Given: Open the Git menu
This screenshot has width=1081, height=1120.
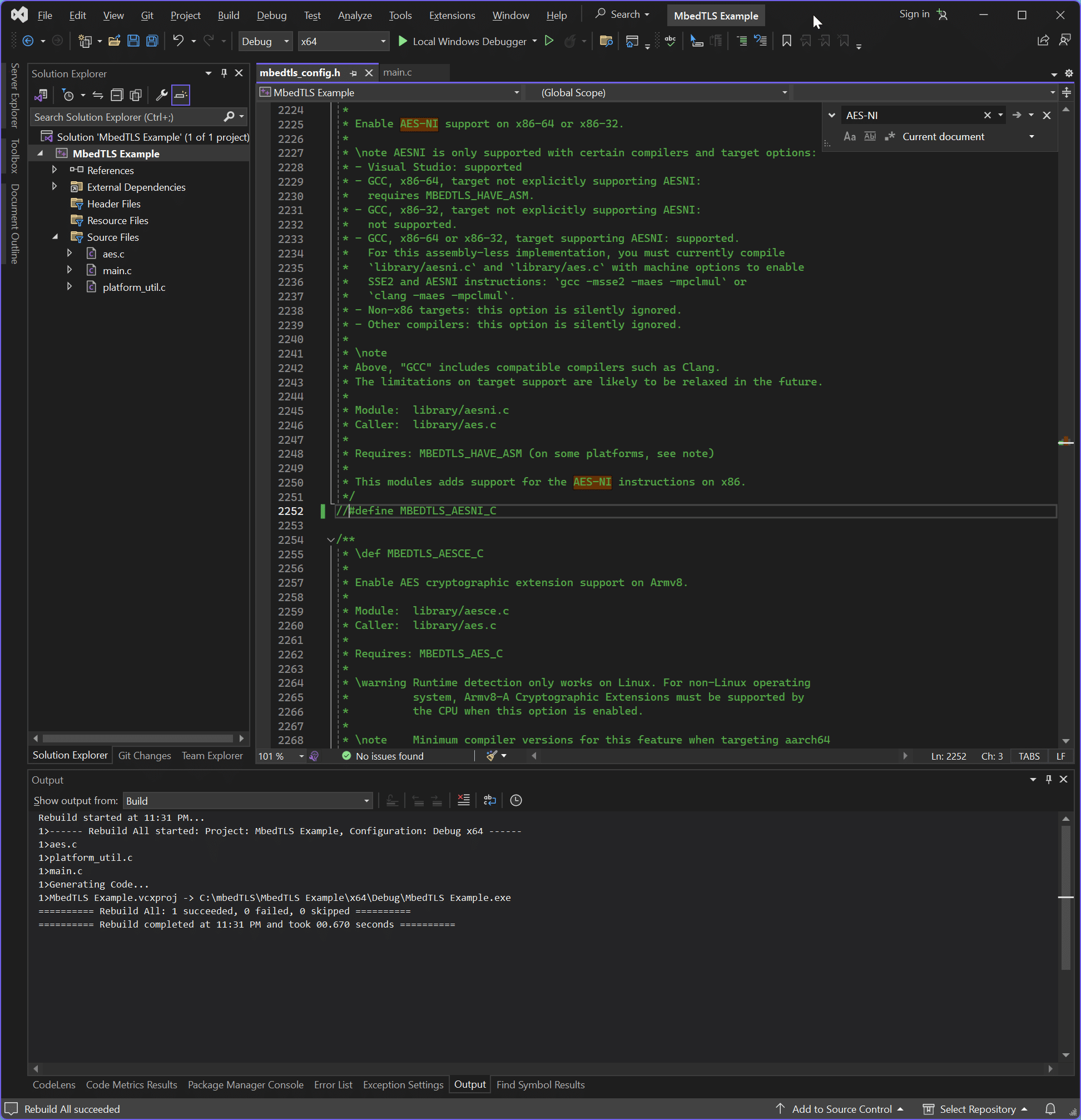Looking at the screenshot, I should (147, 16).
